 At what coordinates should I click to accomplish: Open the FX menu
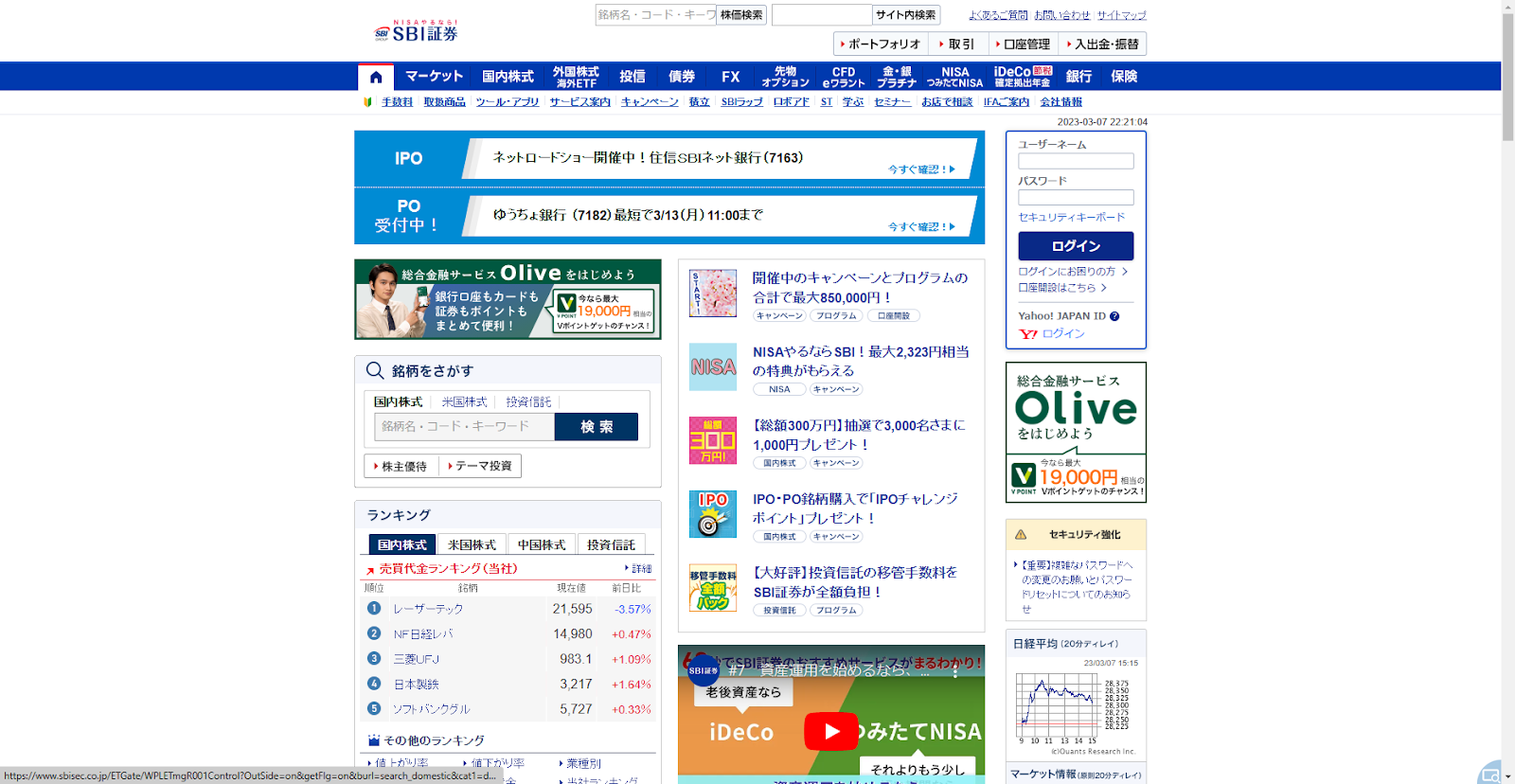[730, 77]
